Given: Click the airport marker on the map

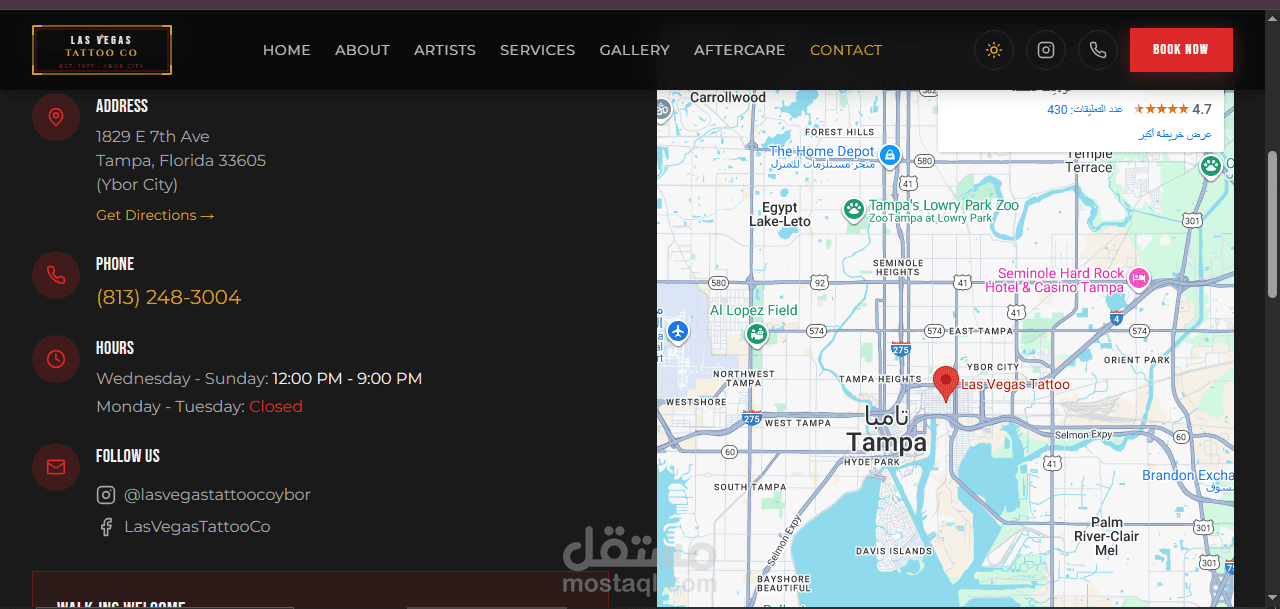Looking at the screenshot, I should [x=678, y=330].
